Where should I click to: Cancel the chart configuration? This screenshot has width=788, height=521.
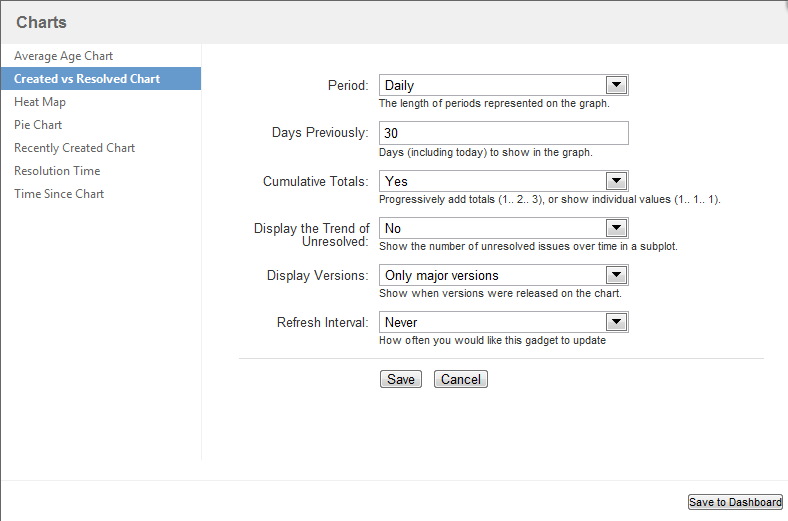tap(460, 379)
